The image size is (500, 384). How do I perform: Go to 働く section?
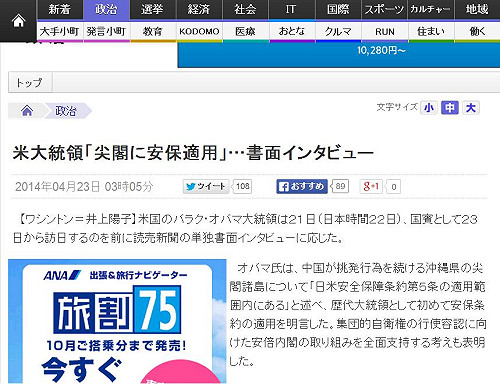pos(477,31)
